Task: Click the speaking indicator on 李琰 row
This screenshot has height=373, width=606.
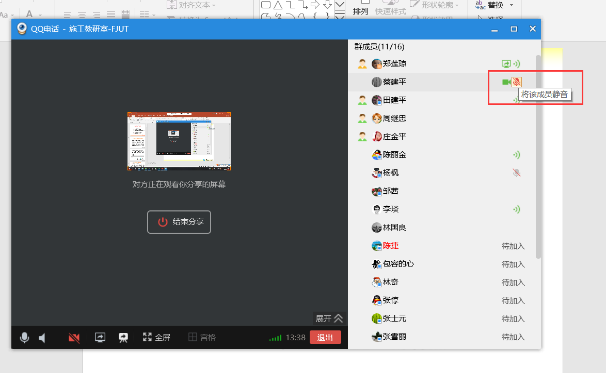Action: [x=517, y=209]
